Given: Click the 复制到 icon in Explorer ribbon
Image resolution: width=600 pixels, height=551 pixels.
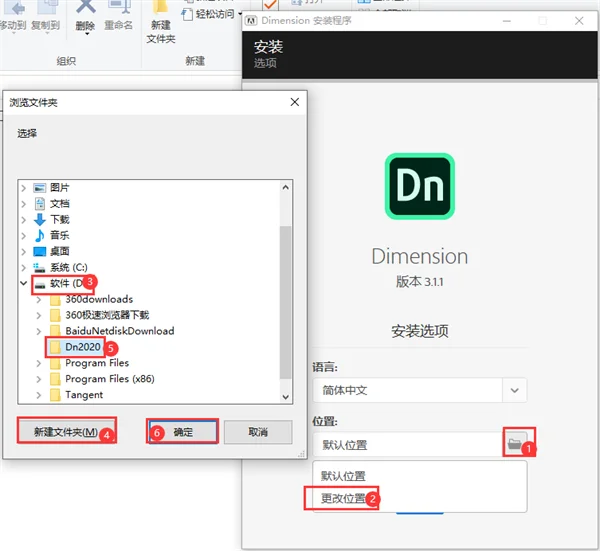Looking at the screenshot, I should click(47, 7).
